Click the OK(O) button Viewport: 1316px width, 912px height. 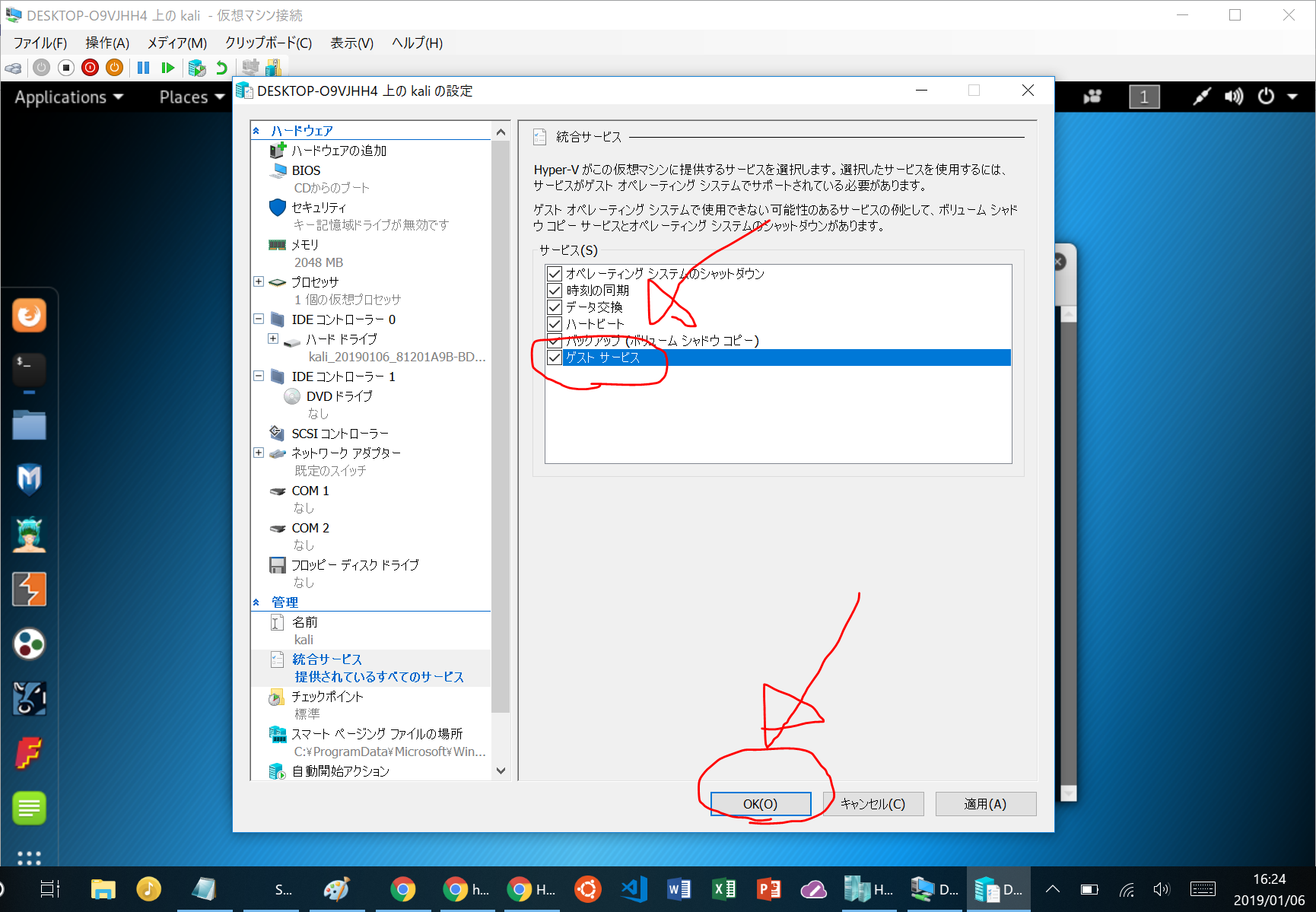click(760, 804)
